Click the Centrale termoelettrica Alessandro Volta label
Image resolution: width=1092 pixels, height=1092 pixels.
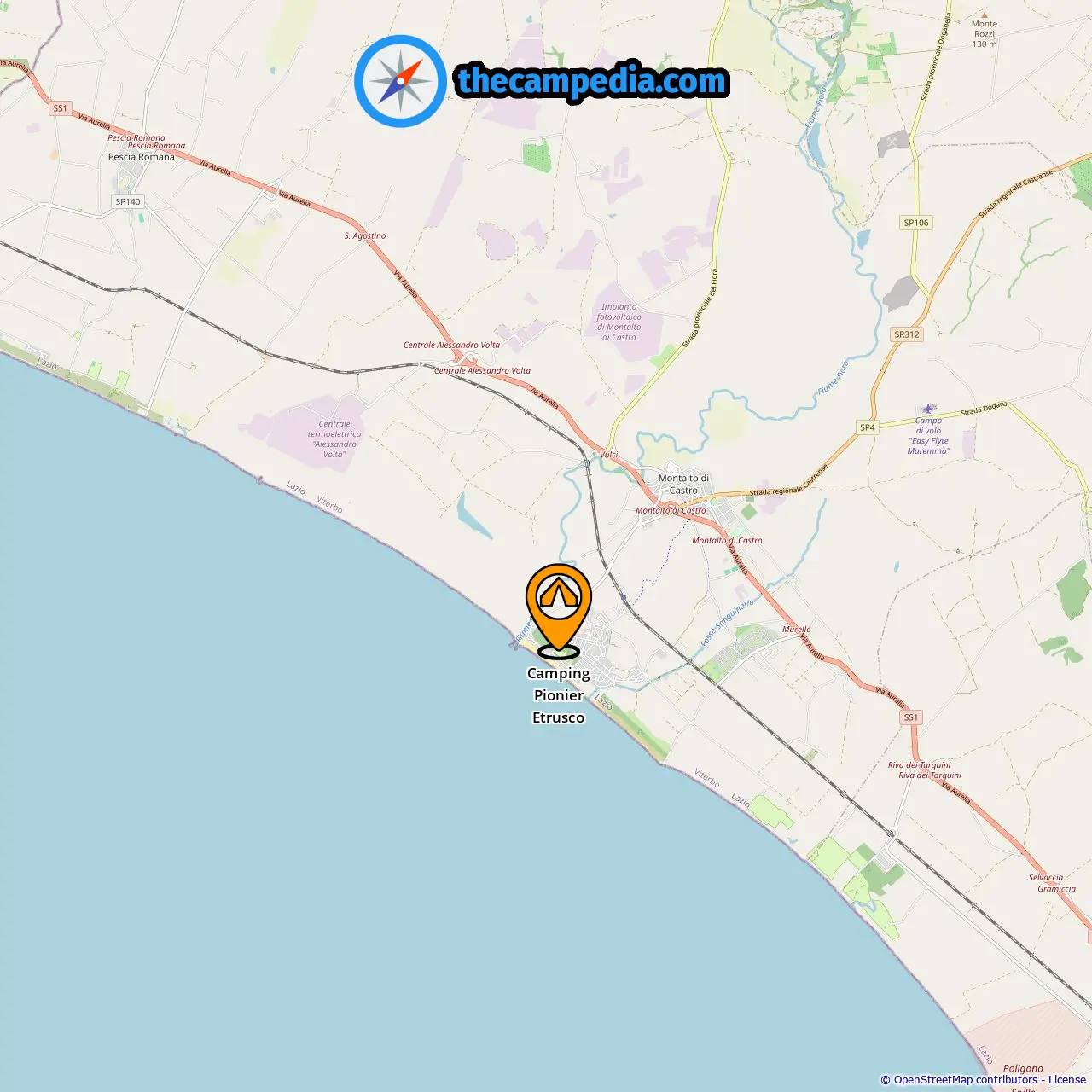334,439
